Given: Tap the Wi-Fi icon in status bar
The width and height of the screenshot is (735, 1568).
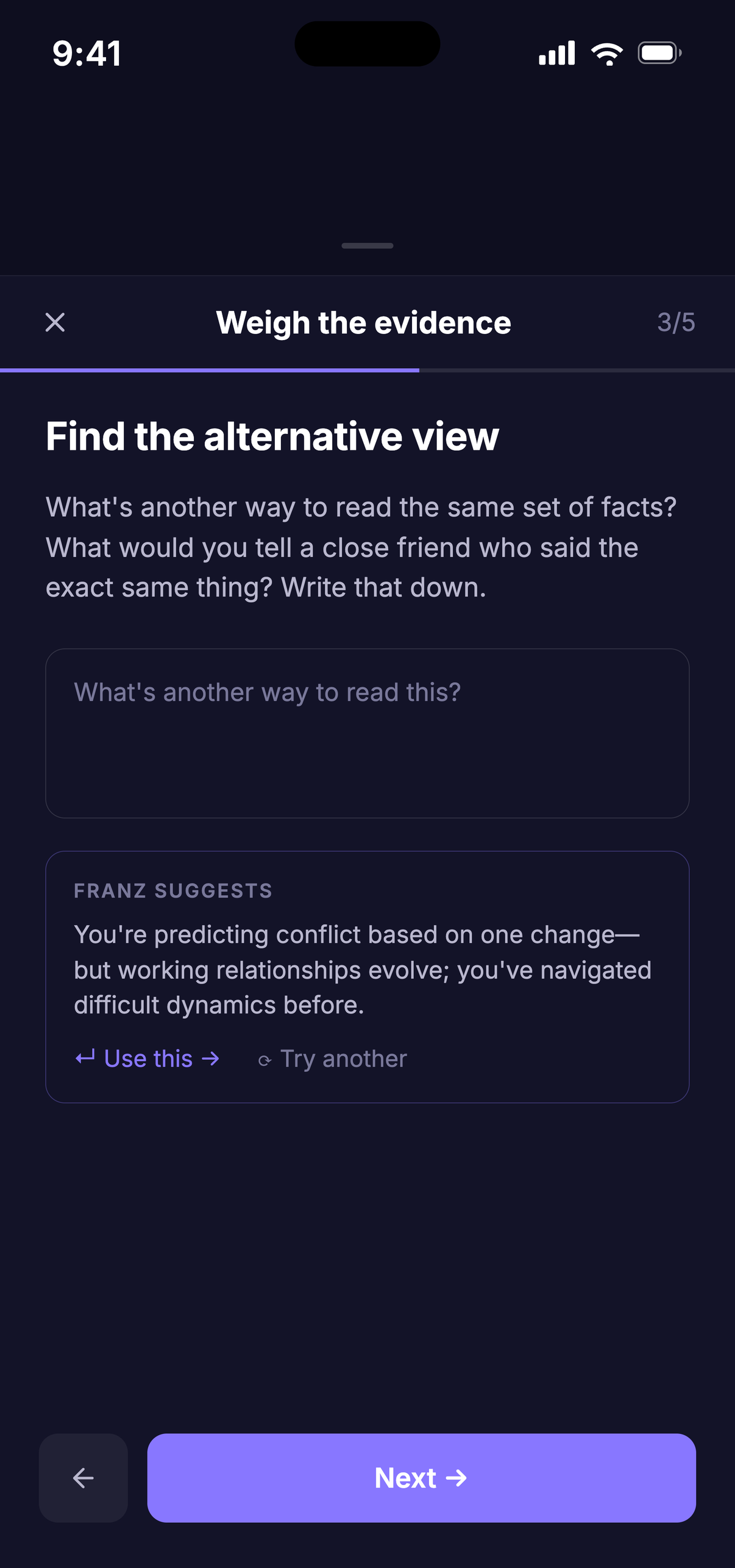Looking at the screenshot, I should 607,54.
